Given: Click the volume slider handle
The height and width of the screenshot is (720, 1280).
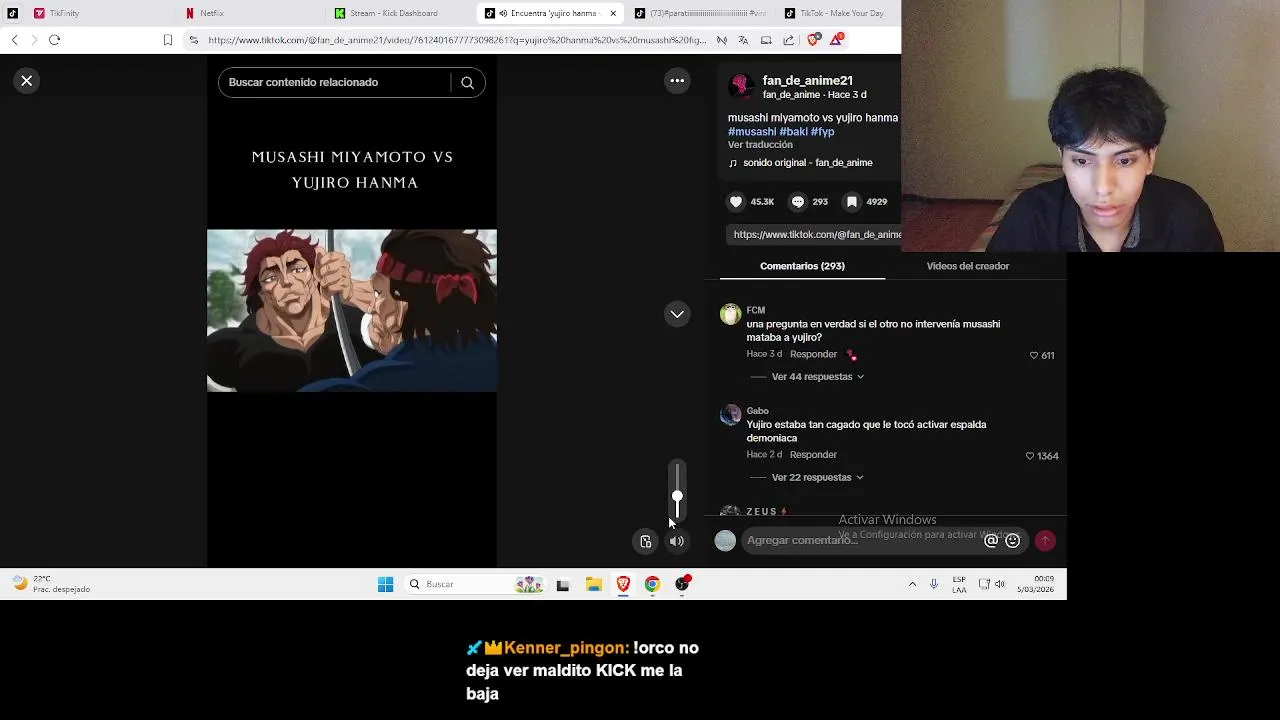Looking at the screenshot, I should point(677,497).
